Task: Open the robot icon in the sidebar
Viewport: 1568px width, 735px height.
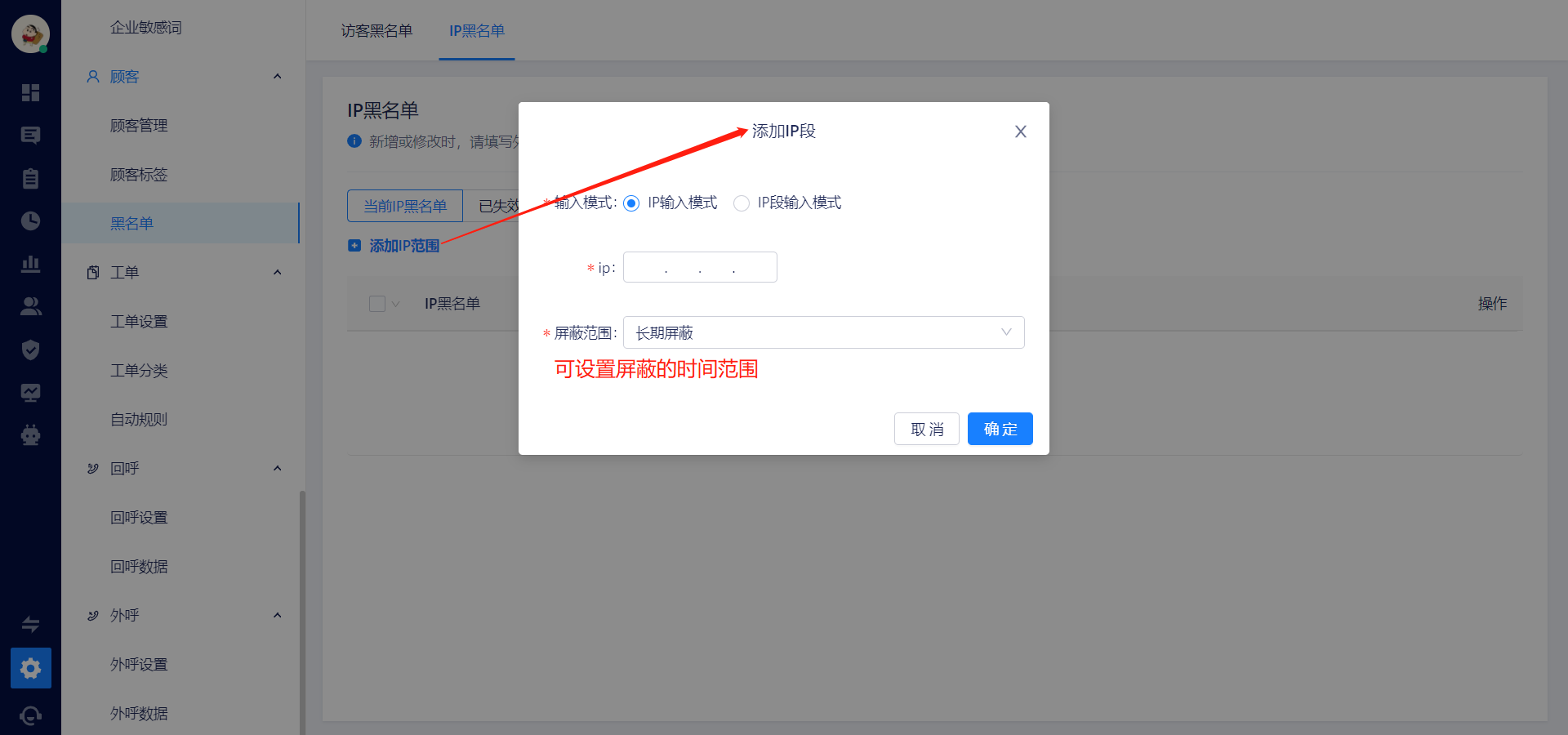Action: 30,435
